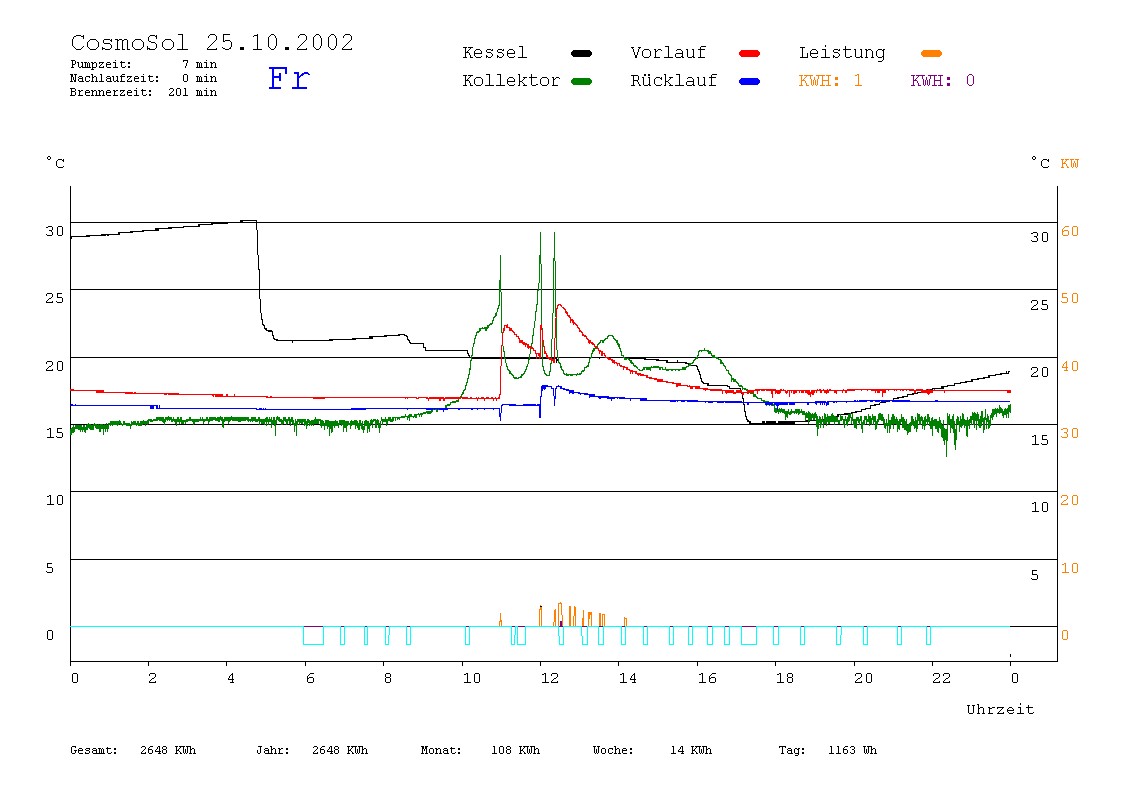Click the 'Kessel' legend label
Screen dimensions: 1148x812
(494, 53)
